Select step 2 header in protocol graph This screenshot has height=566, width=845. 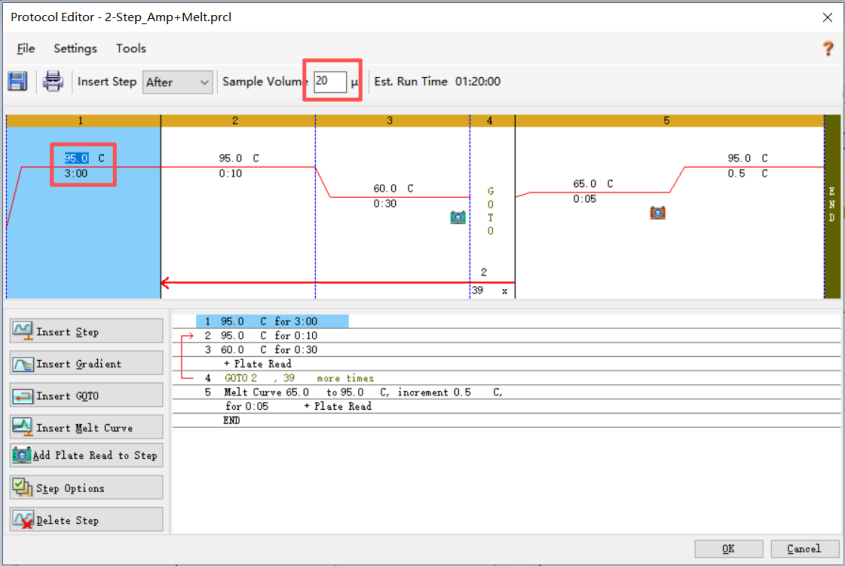[236, 121]
